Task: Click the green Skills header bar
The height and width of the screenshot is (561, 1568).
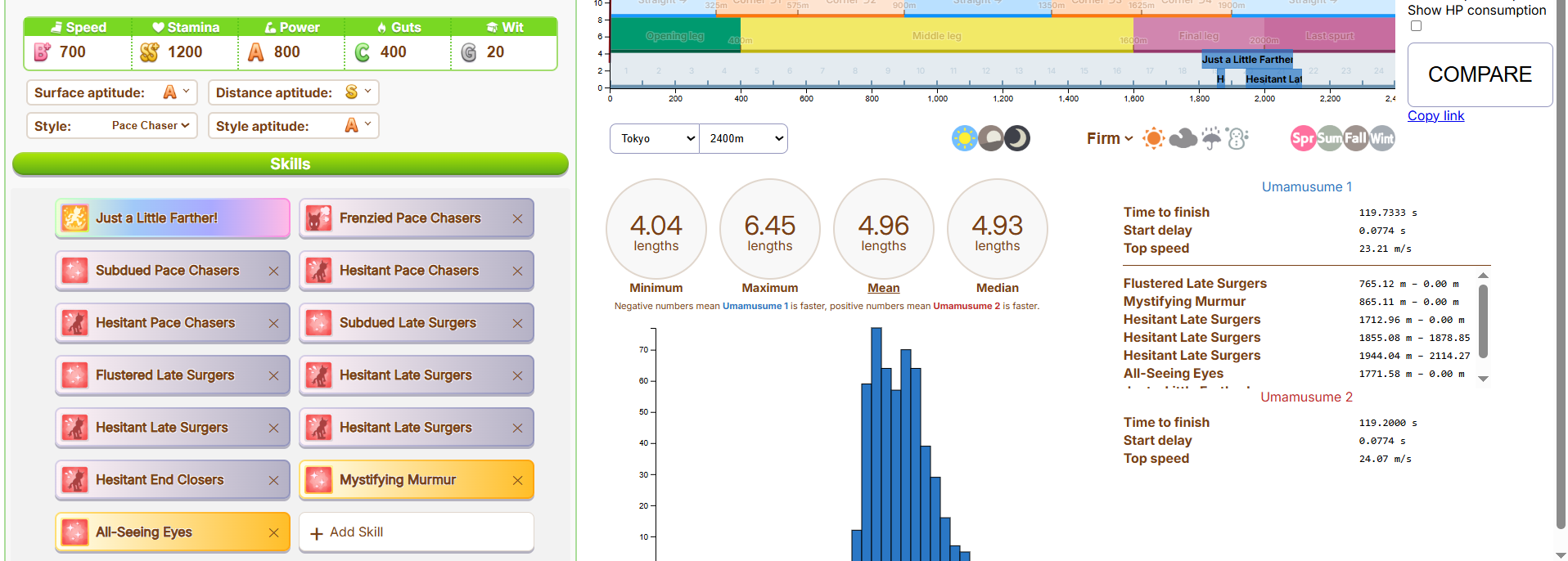Action: point(291,164)
